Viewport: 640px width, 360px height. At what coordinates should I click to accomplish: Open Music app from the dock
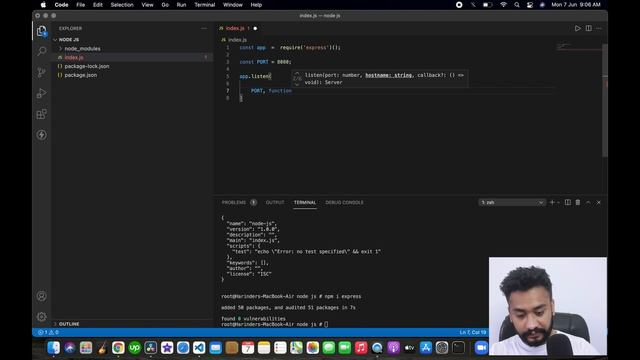tap(361, 348)
